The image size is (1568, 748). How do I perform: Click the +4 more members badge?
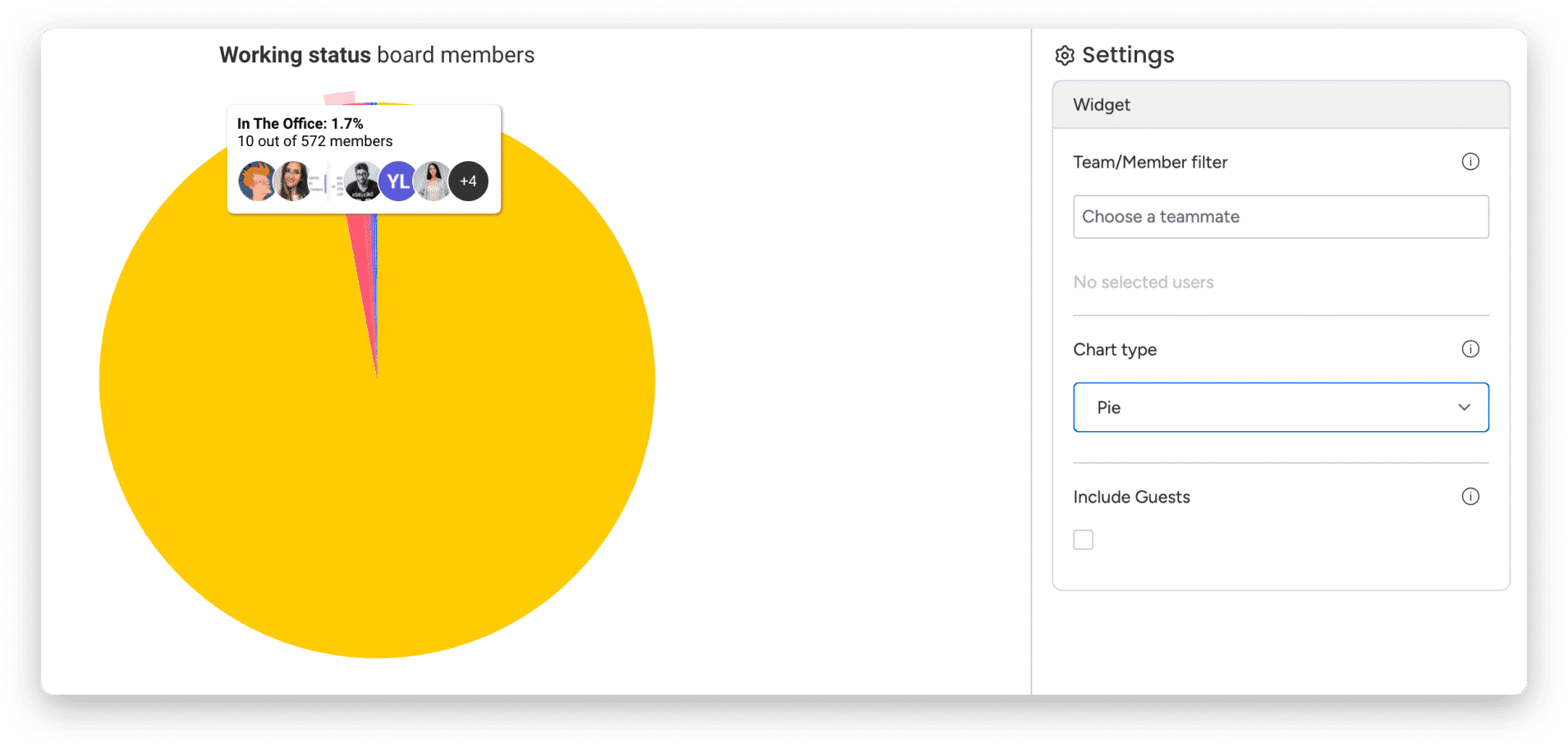click(x=468, y=181)
